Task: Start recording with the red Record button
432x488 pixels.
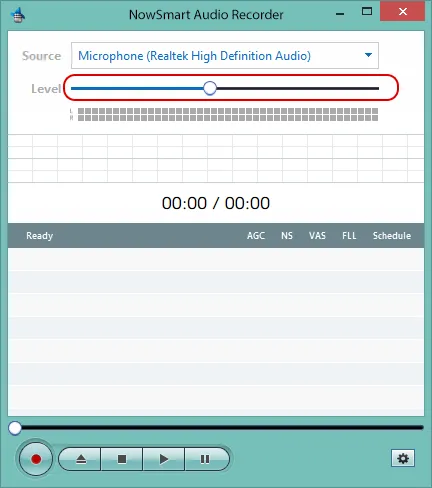Action: coord(36,459)
